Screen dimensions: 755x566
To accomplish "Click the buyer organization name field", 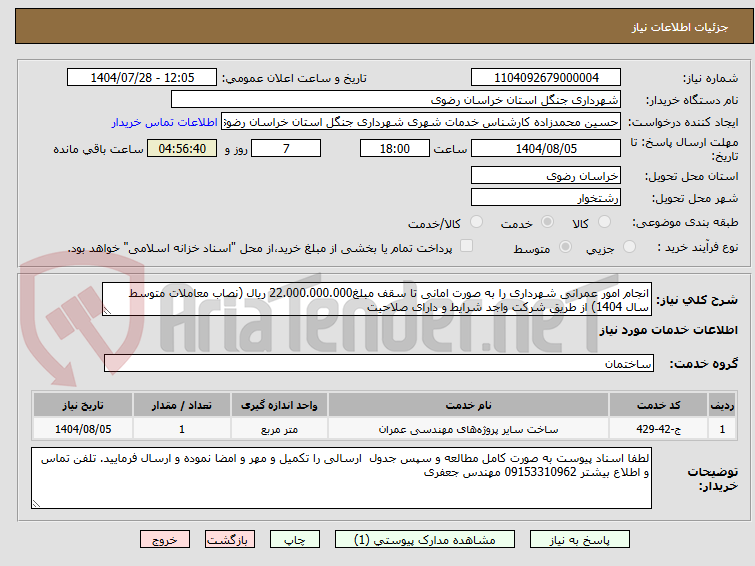I will [x=396, y=100].
